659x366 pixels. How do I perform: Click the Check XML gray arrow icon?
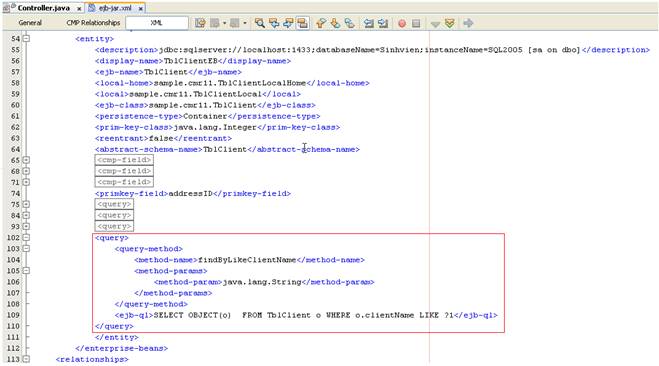[x=435, y=24]
